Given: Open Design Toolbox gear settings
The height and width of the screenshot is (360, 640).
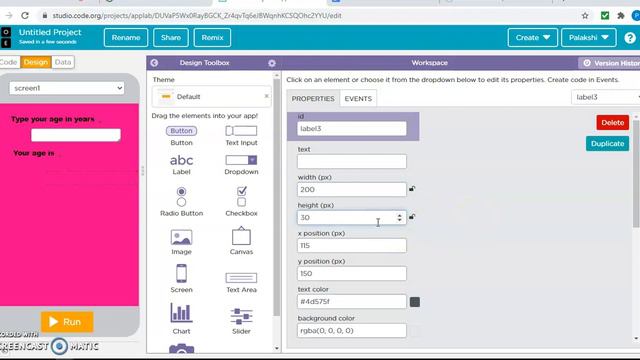Looking at the screenshot, I should [x=272, y=63].
